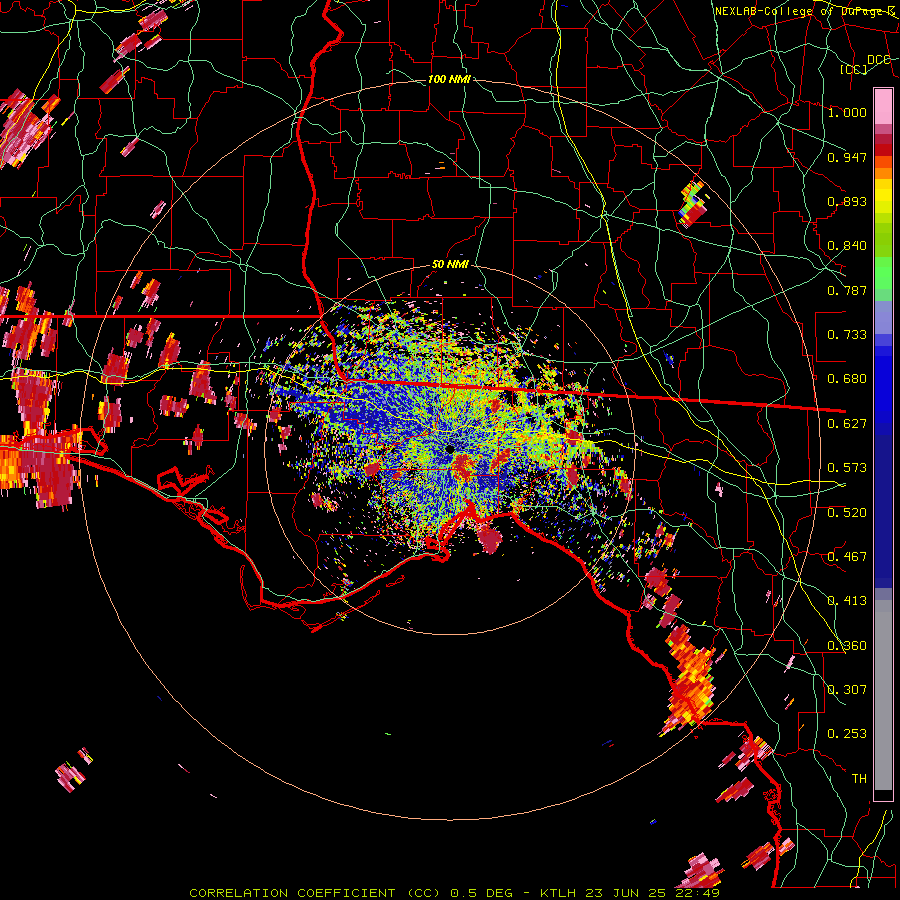The width and height of the screenshot is (900, 900).
Task: Click the 0.467 scale label
Action: point(847,557)
